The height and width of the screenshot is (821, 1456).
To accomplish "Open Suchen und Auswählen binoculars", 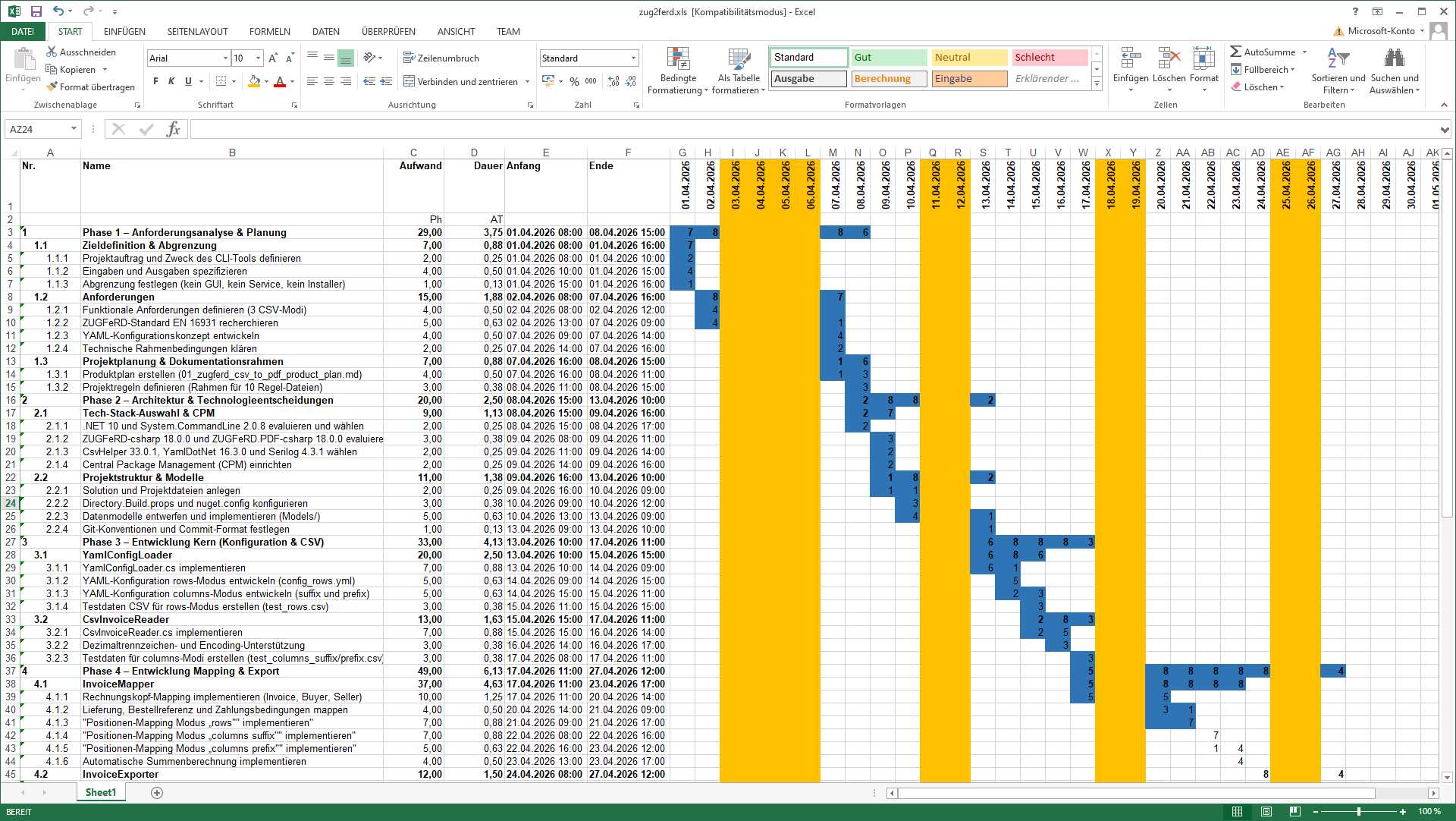I will coord(1395,58).
